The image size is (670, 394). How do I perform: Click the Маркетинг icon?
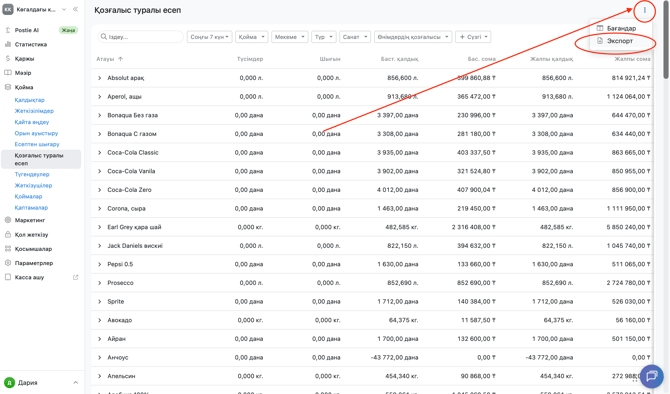tap(8, 220)
